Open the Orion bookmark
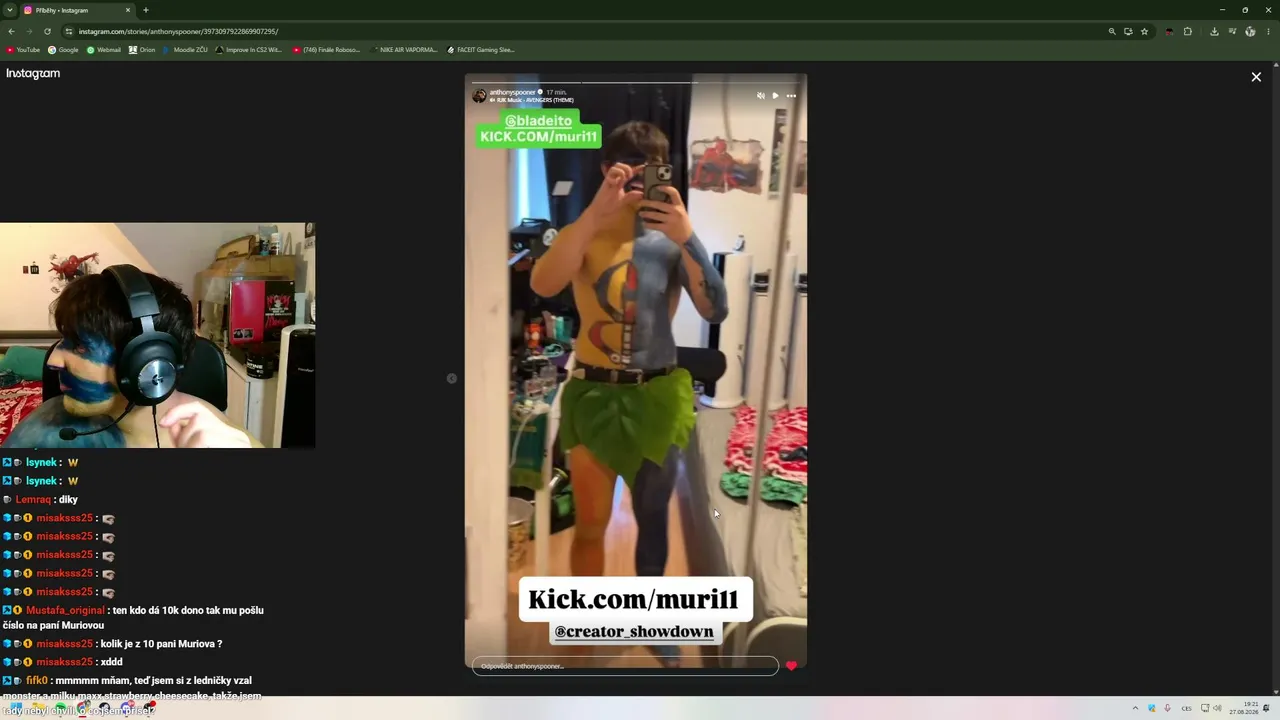 point(142,50)
